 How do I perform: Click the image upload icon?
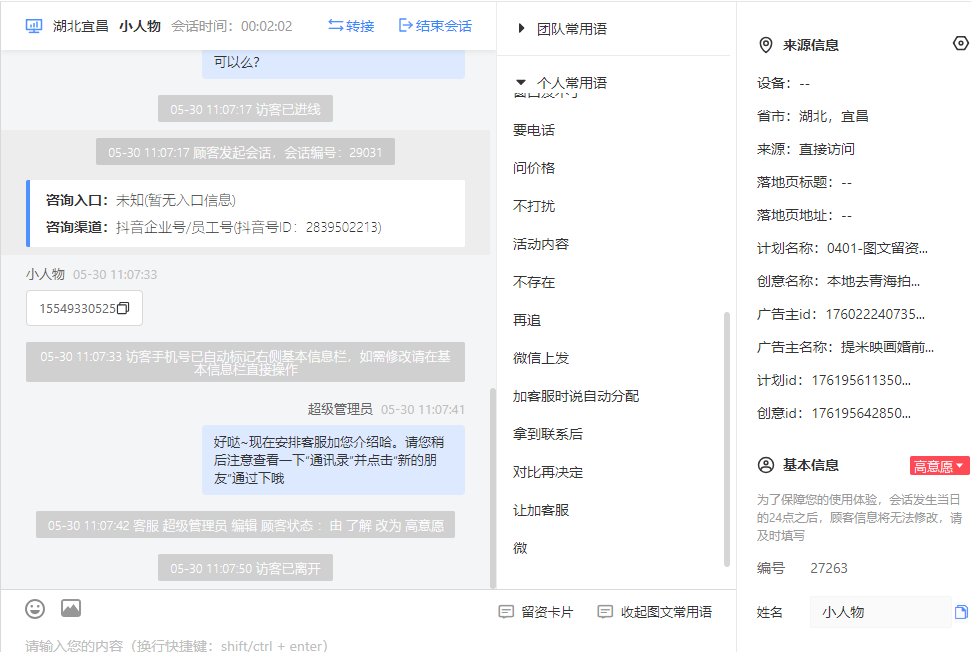click(71, 608)
